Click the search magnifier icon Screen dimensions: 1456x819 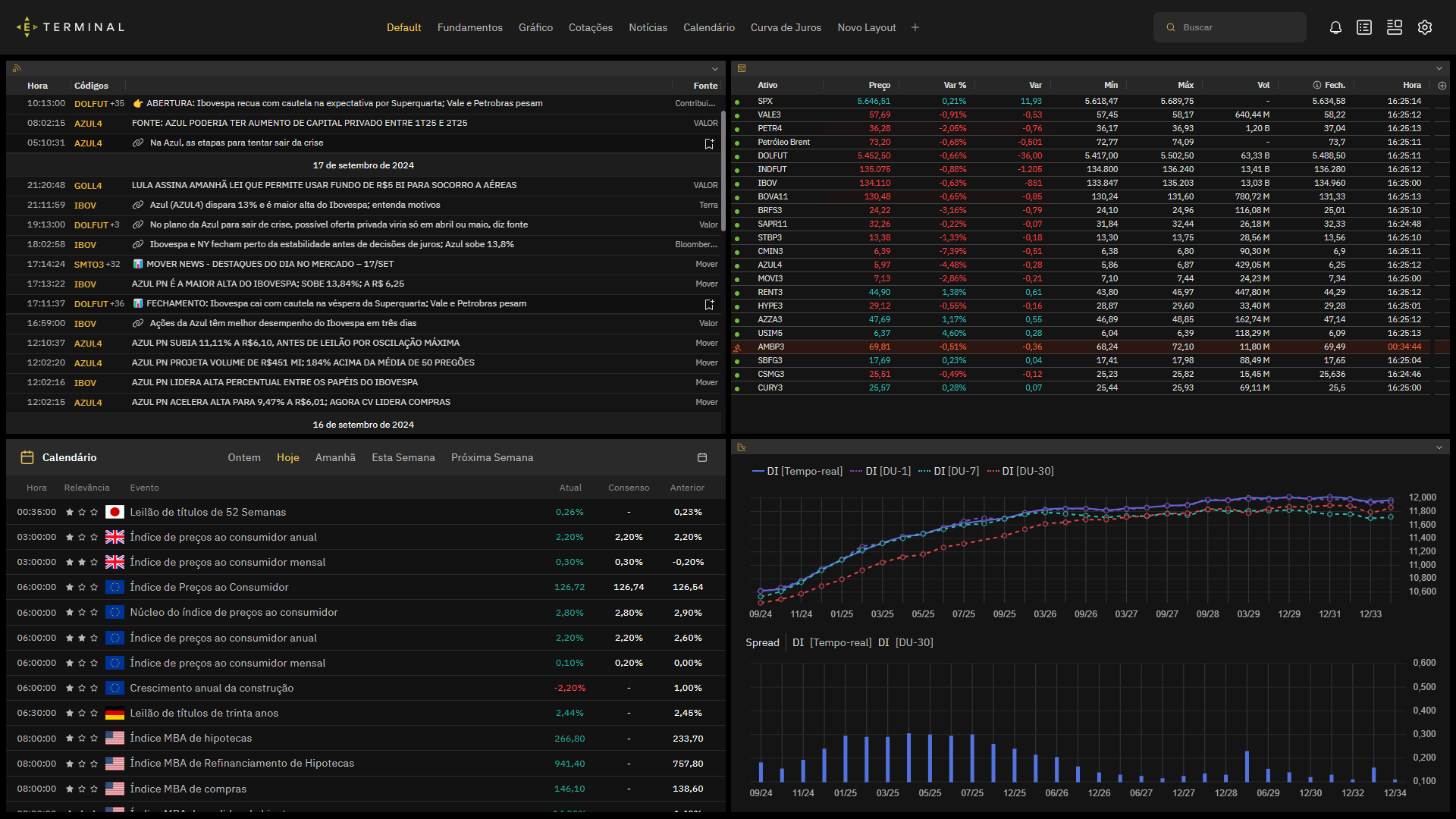pos(1171,27)
